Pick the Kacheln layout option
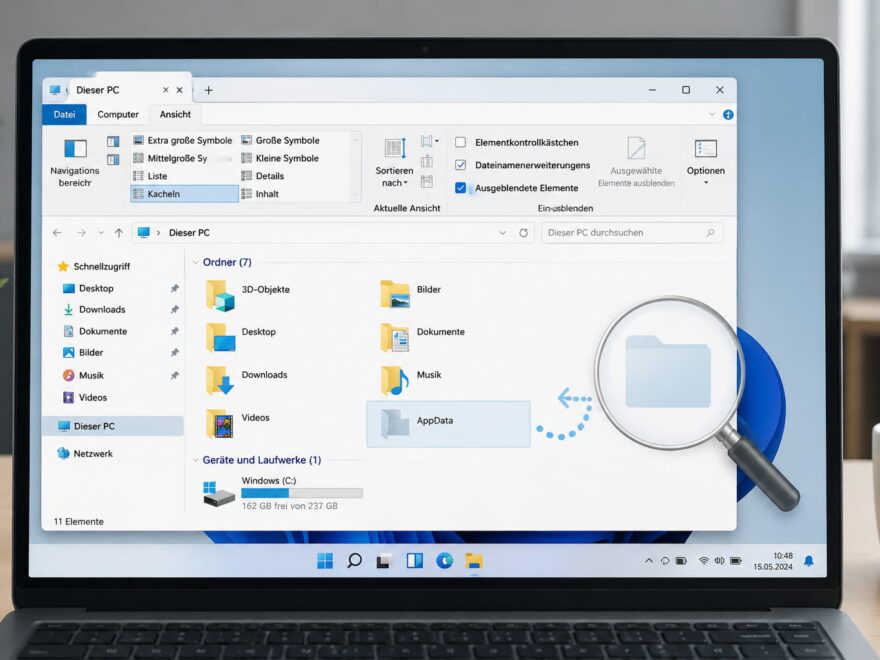880x660 pixels. [x=184, y=194]
